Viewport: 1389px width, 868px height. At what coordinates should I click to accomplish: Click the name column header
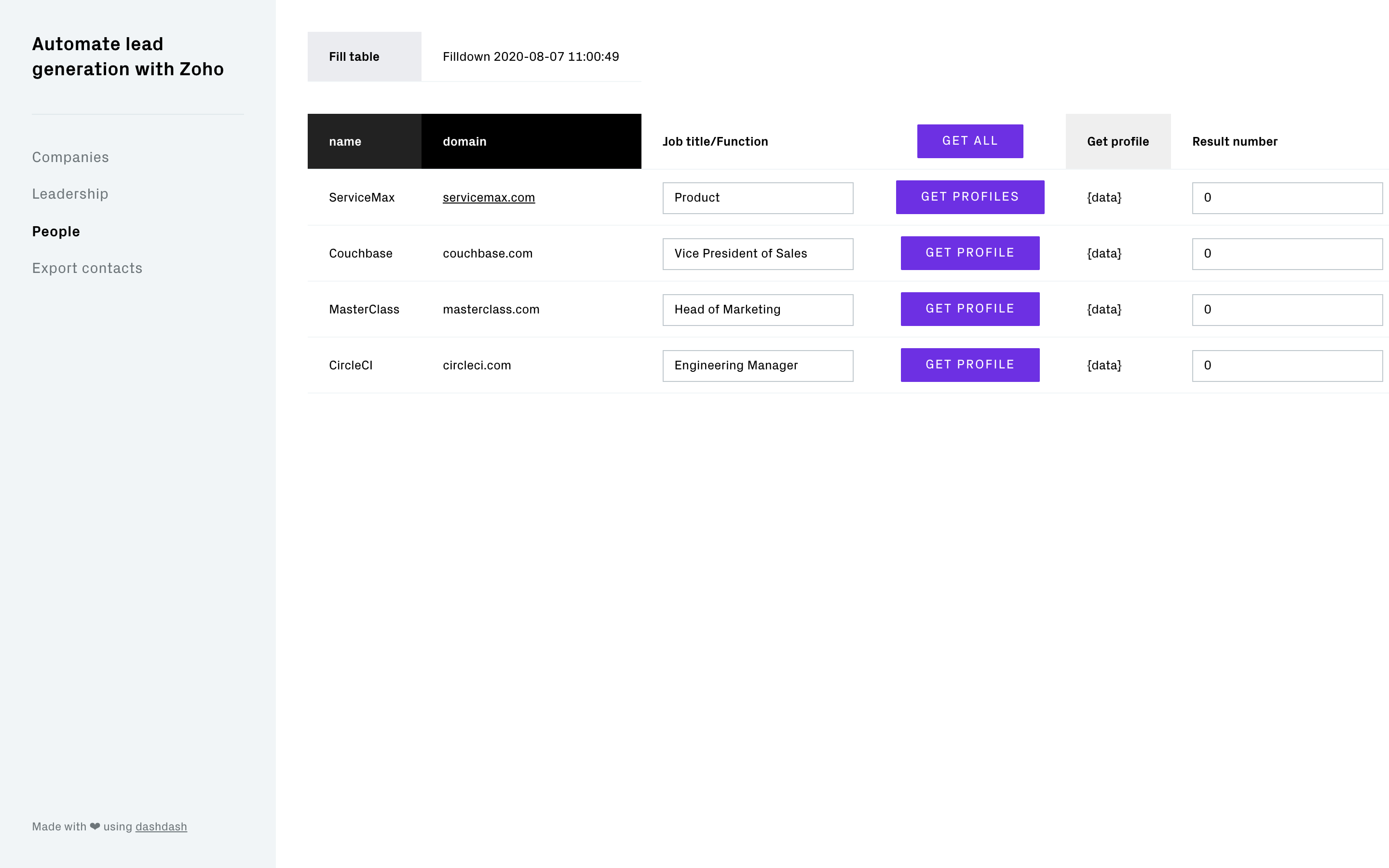pyautogui.click(x=365, y=141)
